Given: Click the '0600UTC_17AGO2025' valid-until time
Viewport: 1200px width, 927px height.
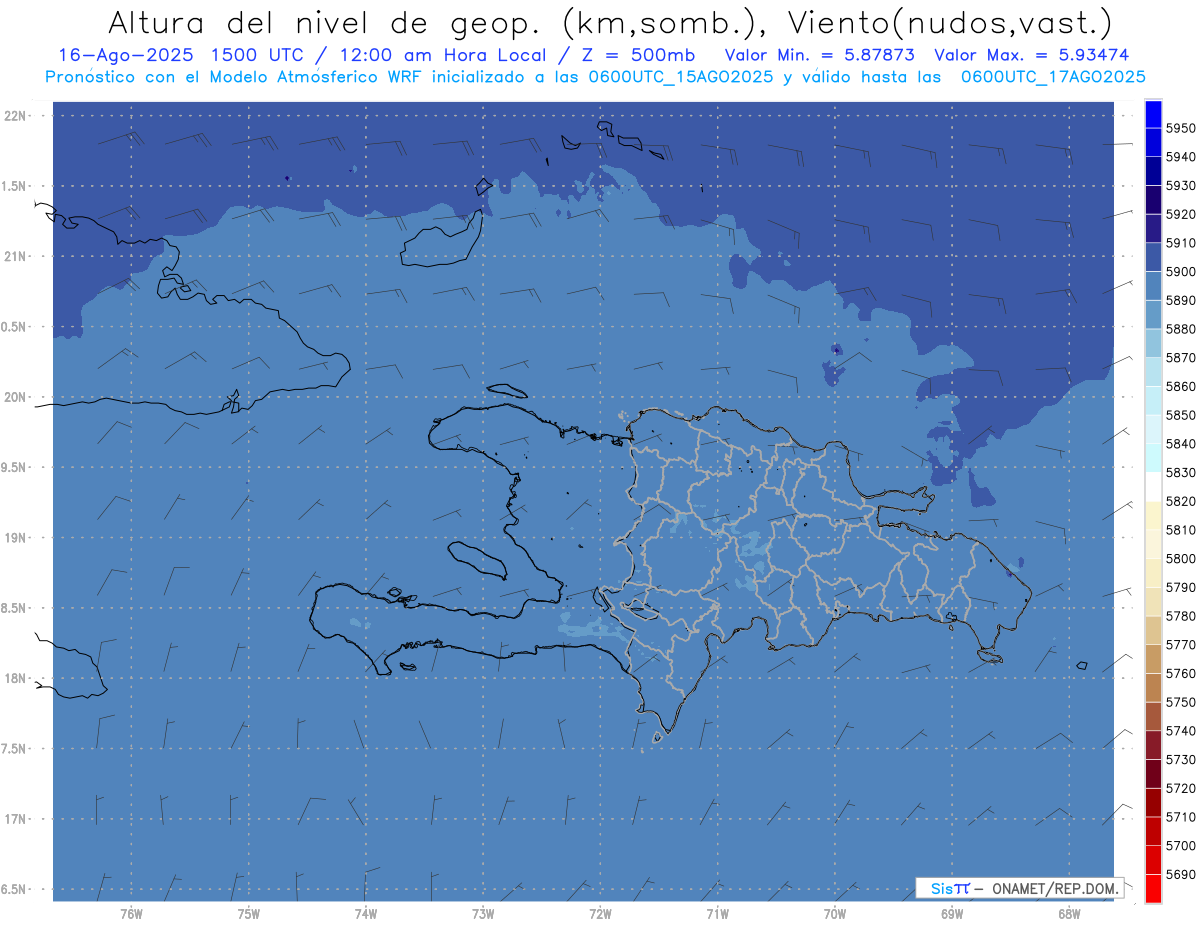Looking at the screenshot, I should click(x=1053, y=77).
